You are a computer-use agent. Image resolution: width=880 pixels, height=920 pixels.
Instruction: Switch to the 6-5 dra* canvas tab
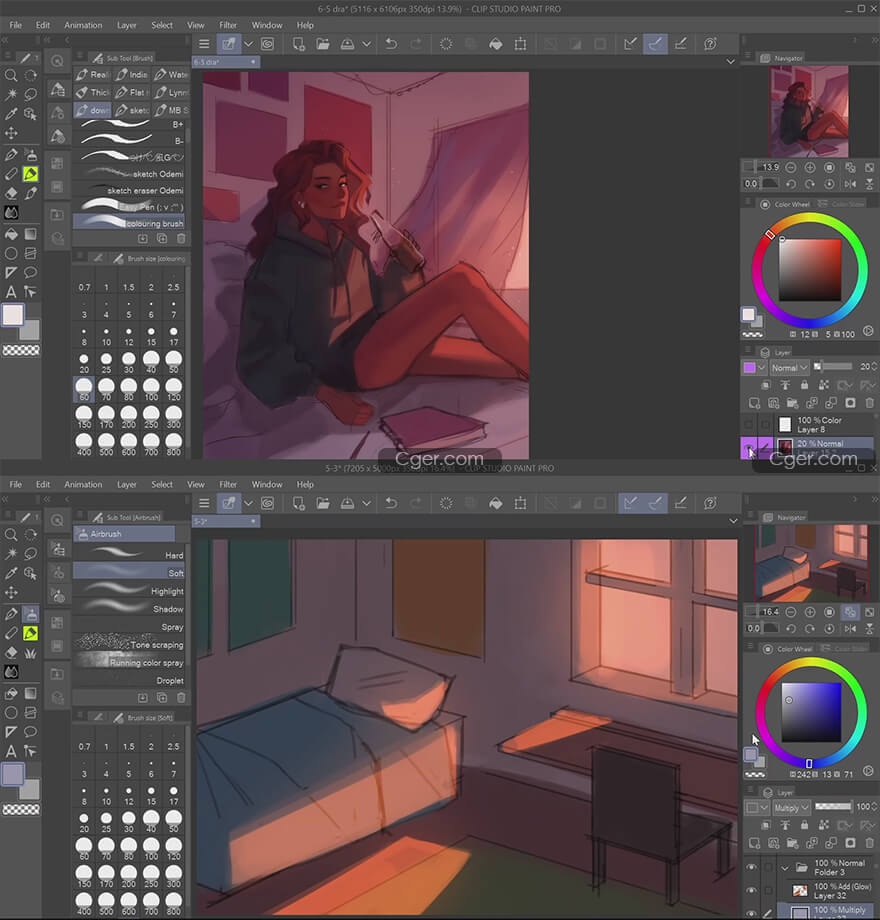pos(225,62)
